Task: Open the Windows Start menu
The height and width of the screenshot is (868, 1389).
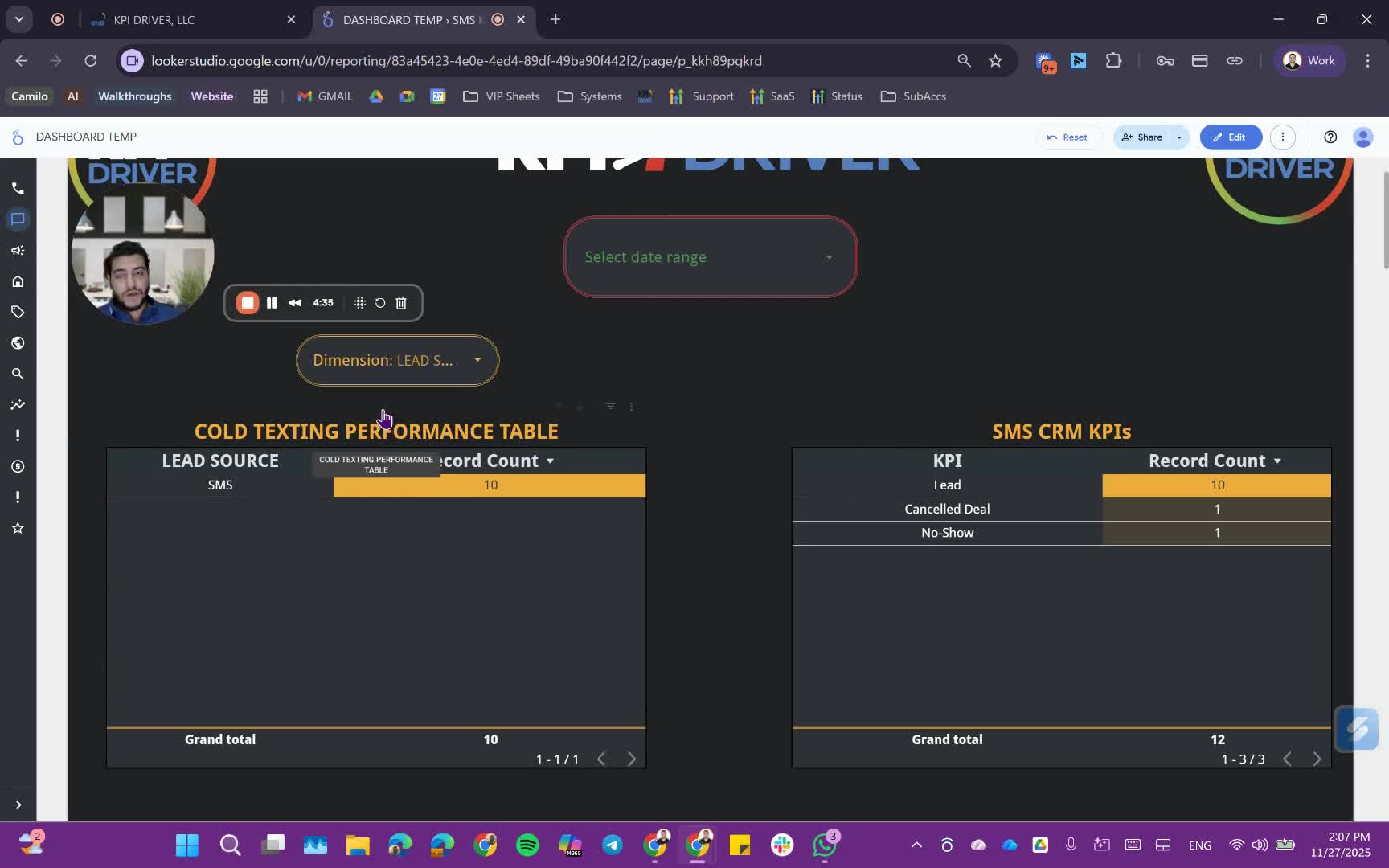Action: click(187, 845)
